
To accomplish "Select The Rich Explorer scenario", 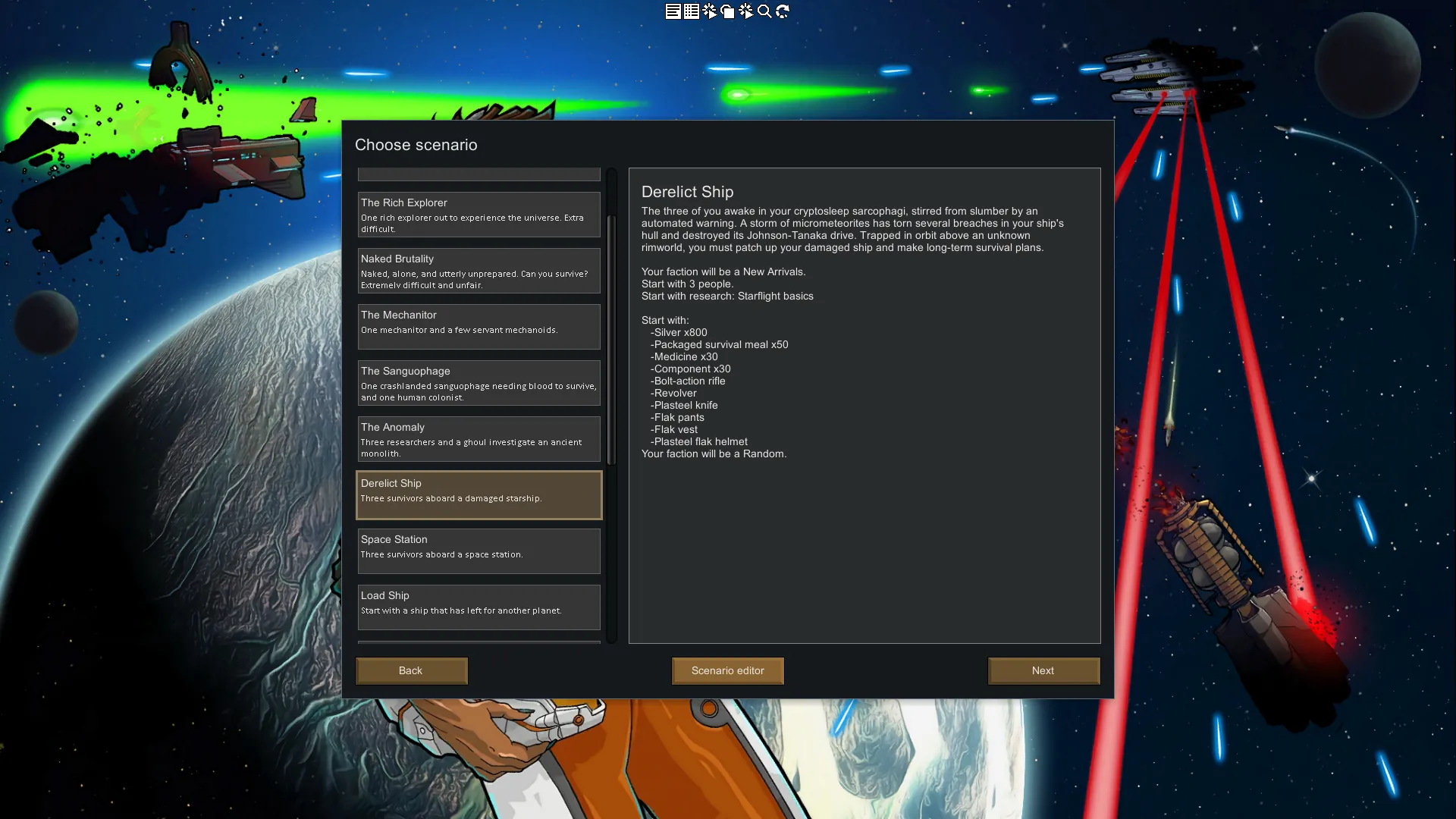I will pyautogui.click(x=479, y=215).
